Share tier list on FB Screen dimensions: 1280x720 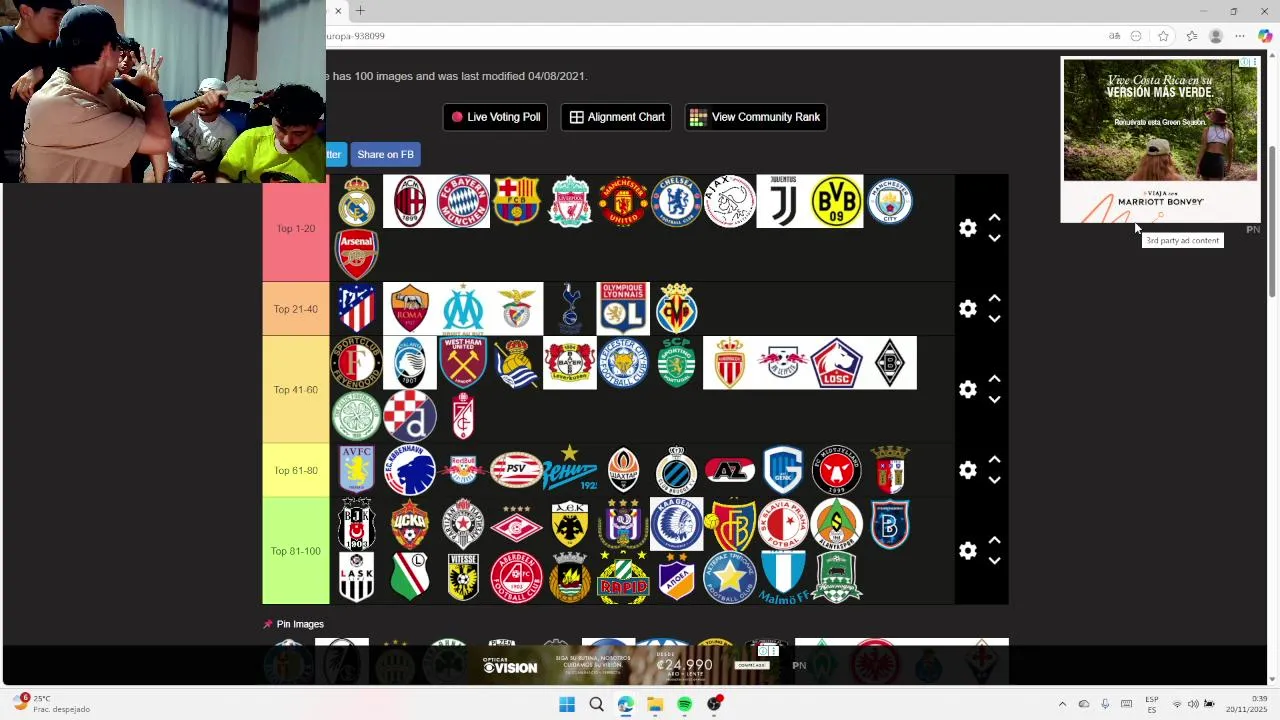pyautogui.click(x=385, y=154)
